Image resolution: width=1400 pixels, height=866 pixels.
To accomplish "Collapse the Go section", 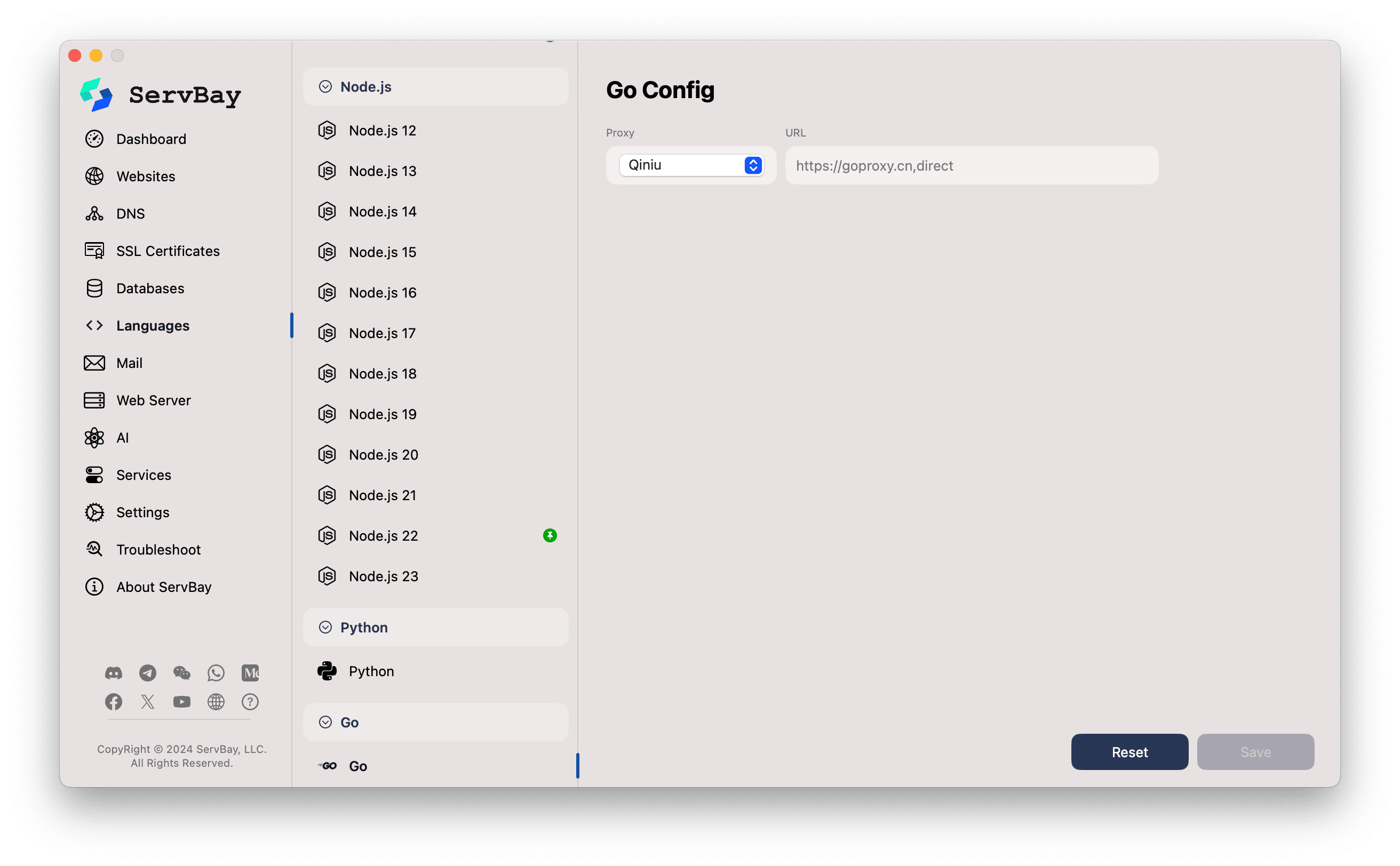I will (325, 721).
